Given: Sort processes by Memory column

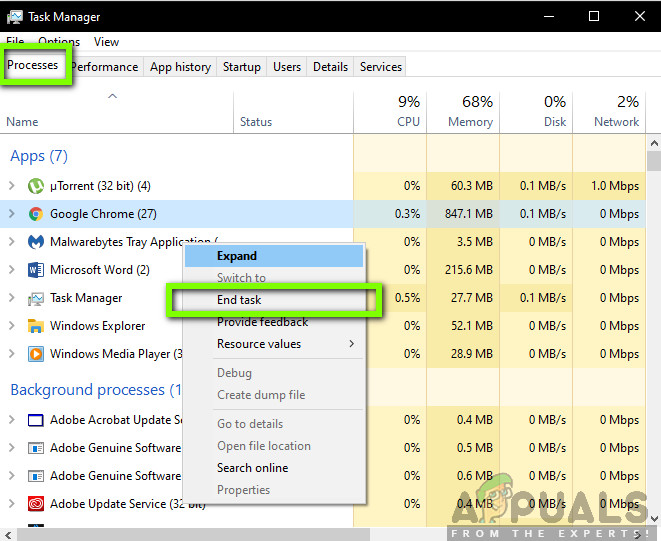Looking at the screenshot, I should click(x=463, y=113).
